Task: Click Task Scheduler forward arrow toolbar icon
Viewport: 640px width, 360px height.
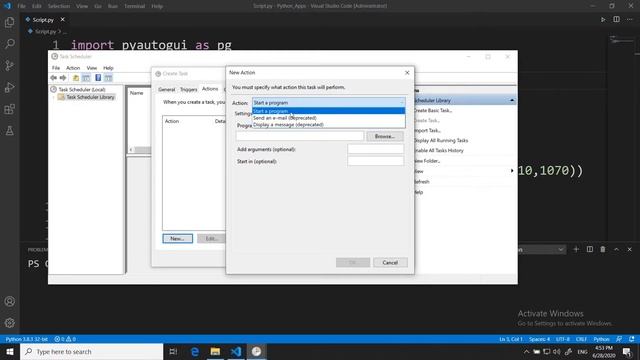Action: (63, 78)
